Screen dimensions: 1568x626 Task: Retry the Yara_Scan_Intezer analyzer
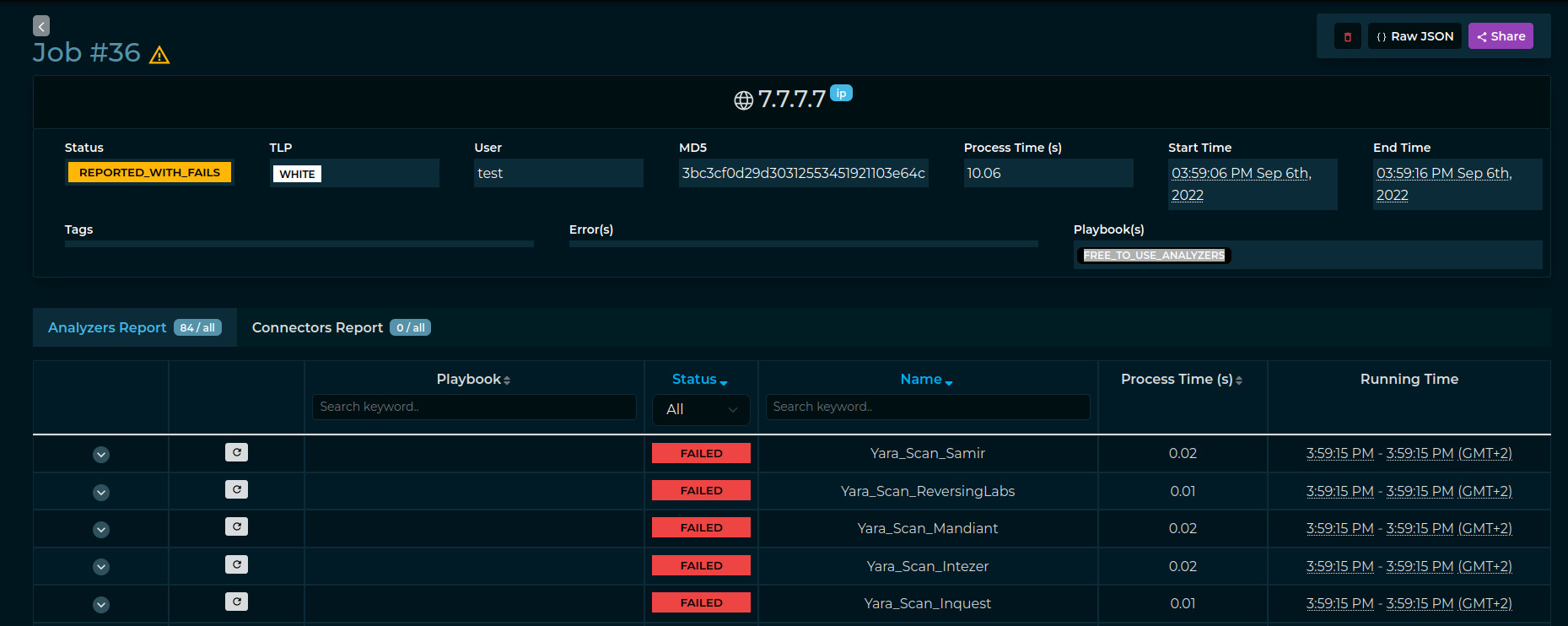pyautogui.click(x=236, y=564)
